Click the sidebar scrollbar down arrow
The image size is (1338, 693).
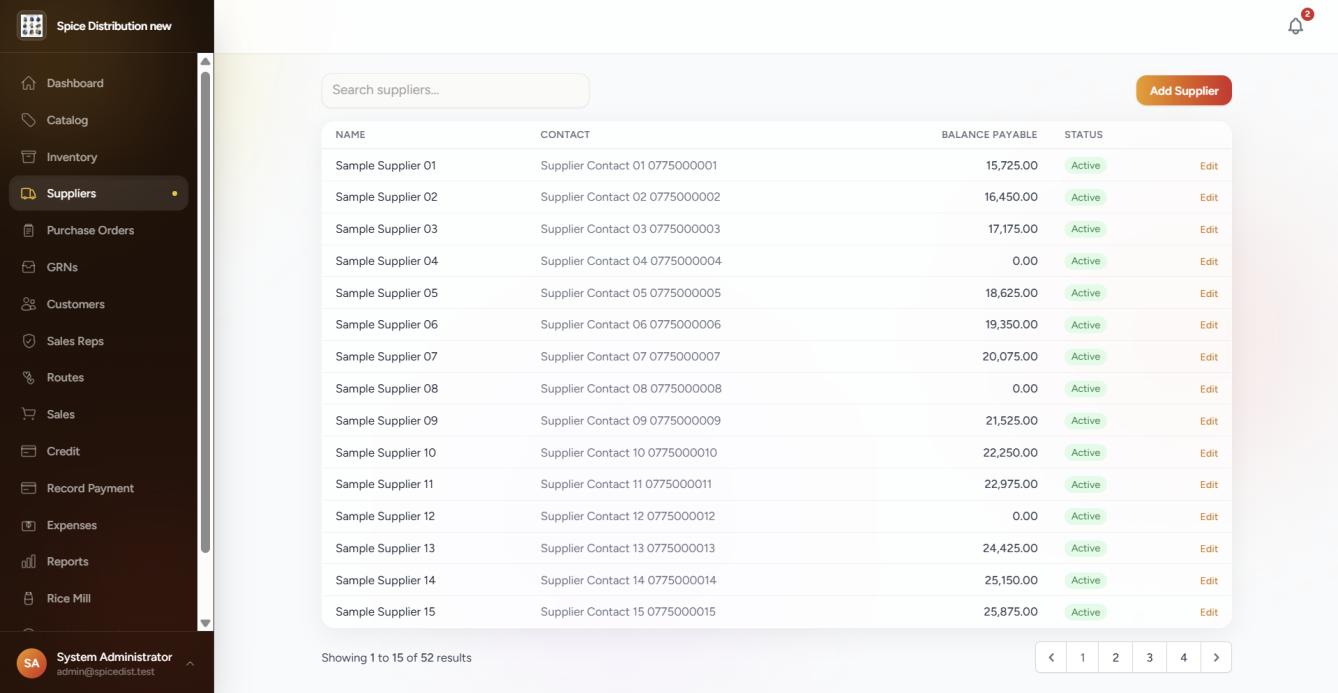point(206,623)
